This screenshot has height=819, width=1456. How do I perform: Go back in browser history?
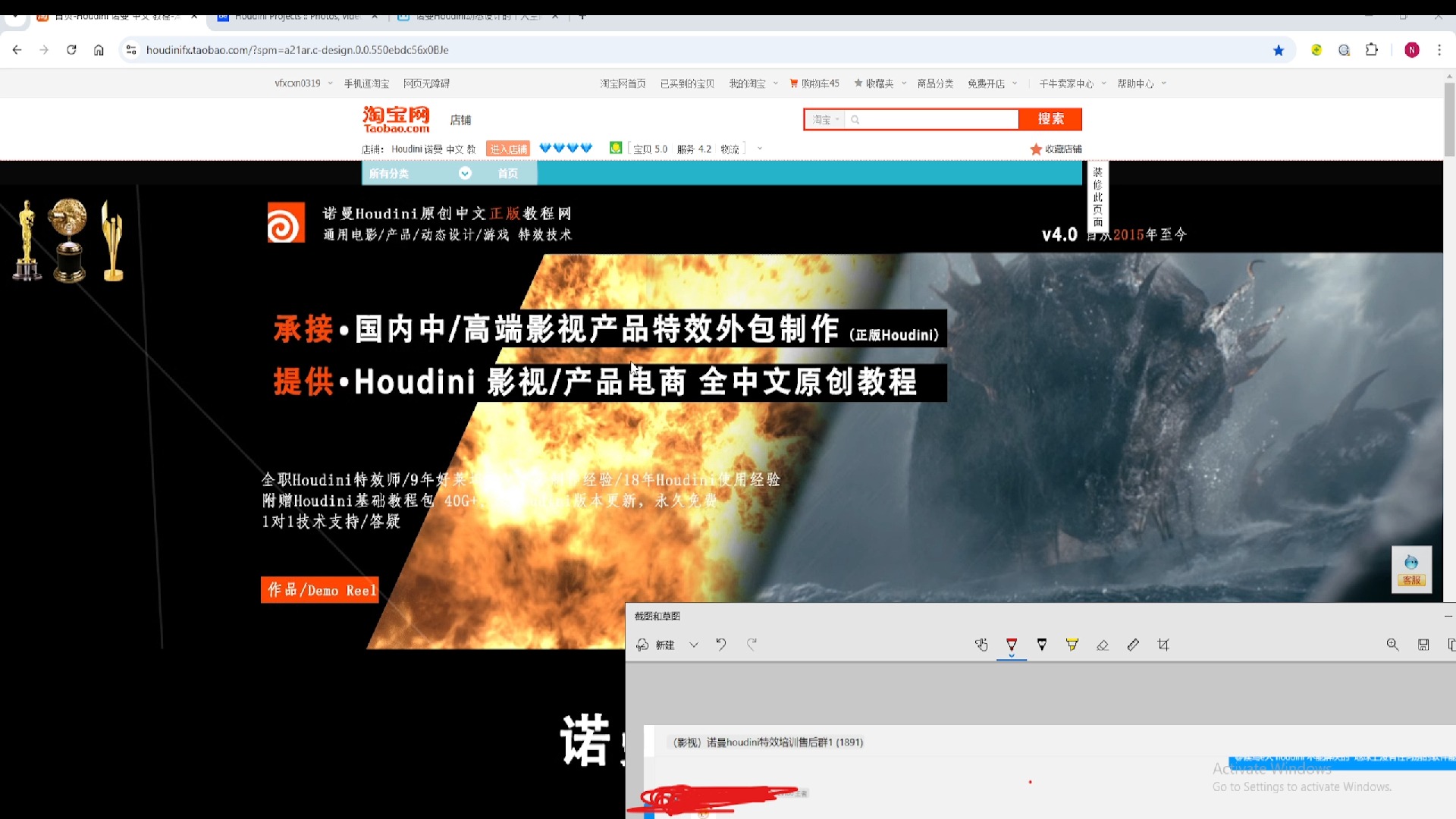[17, 50]
